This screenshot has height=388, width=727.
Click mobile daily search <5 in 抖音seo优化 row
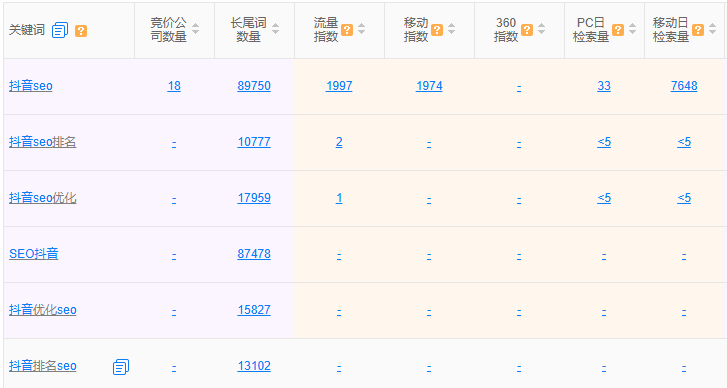[x=684, y=198]
